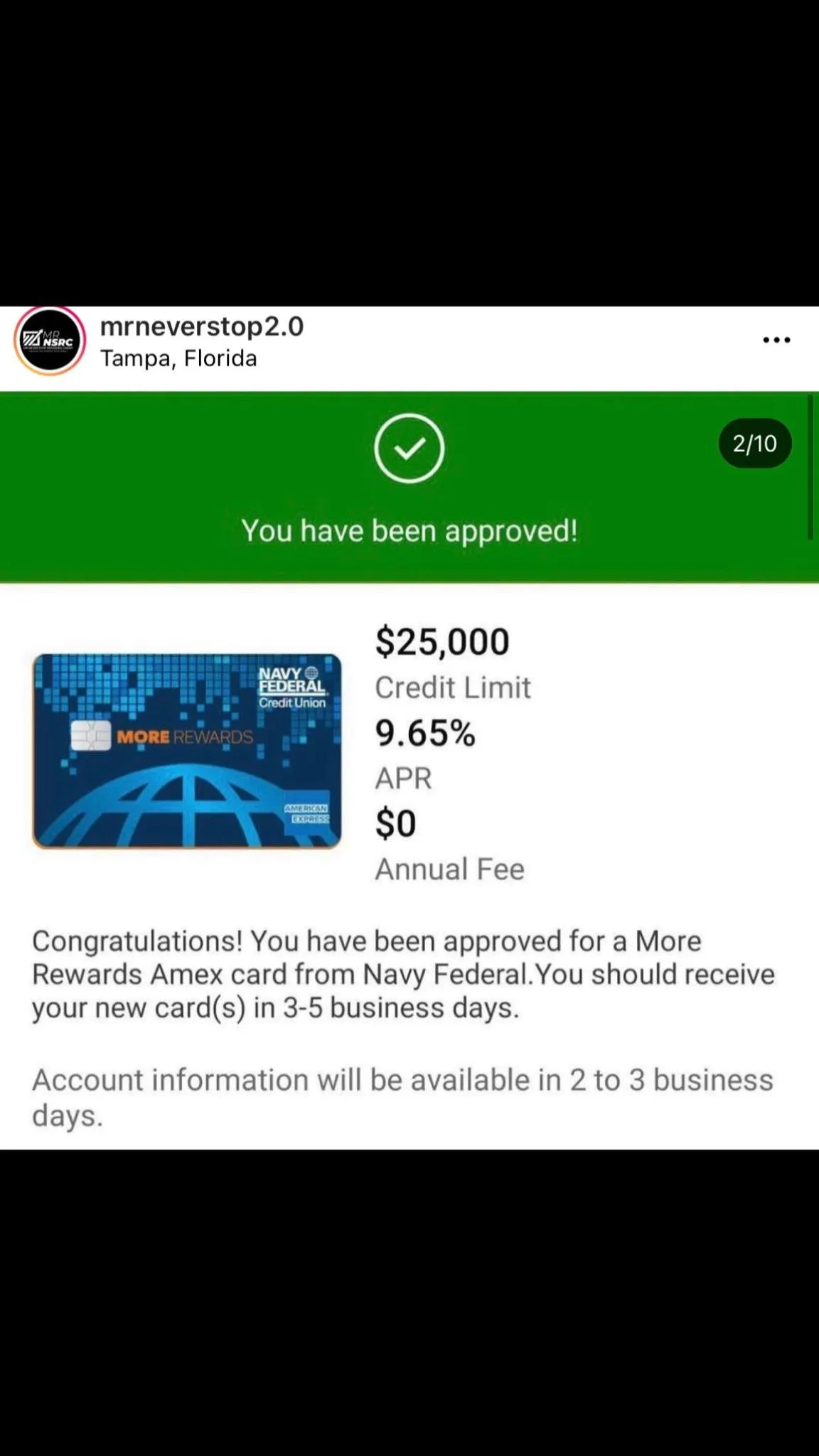This screenshot has width=819, height=1456.
Task: Click the 'Credit Limit' label
Action: pos(453,687)
